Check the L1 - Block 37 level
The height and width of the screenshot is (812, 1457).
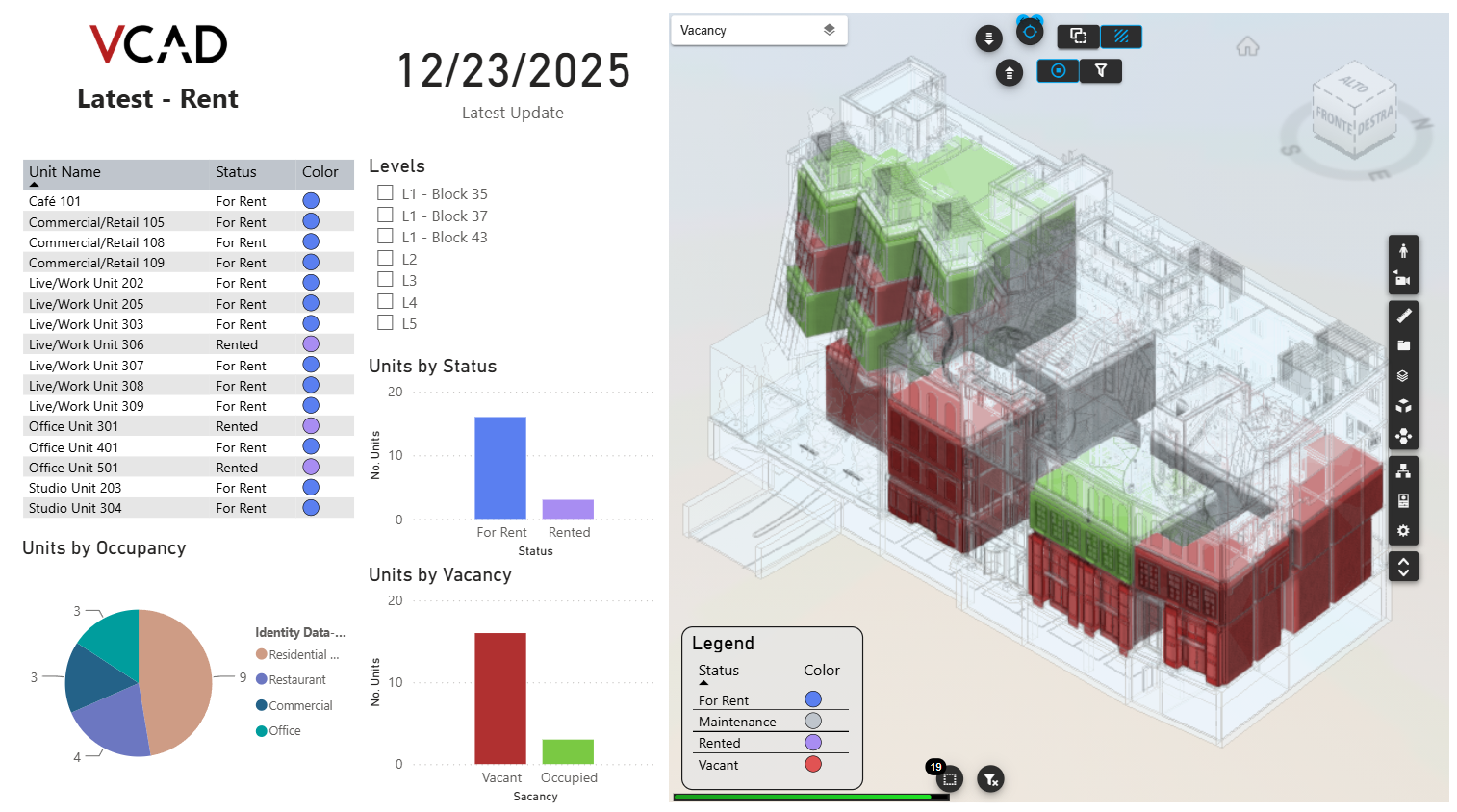tap(385, 215)
